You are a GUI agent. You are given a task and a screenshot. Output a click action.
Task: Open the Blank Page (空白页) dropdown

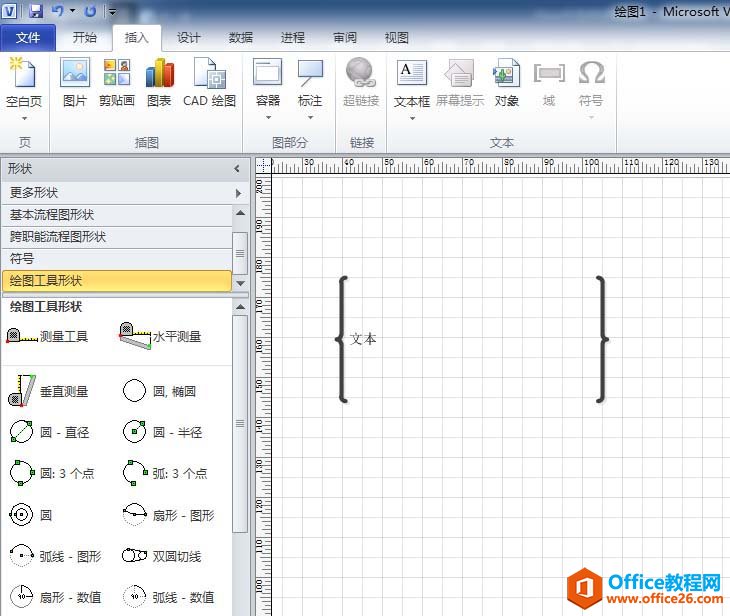point(24,118)
